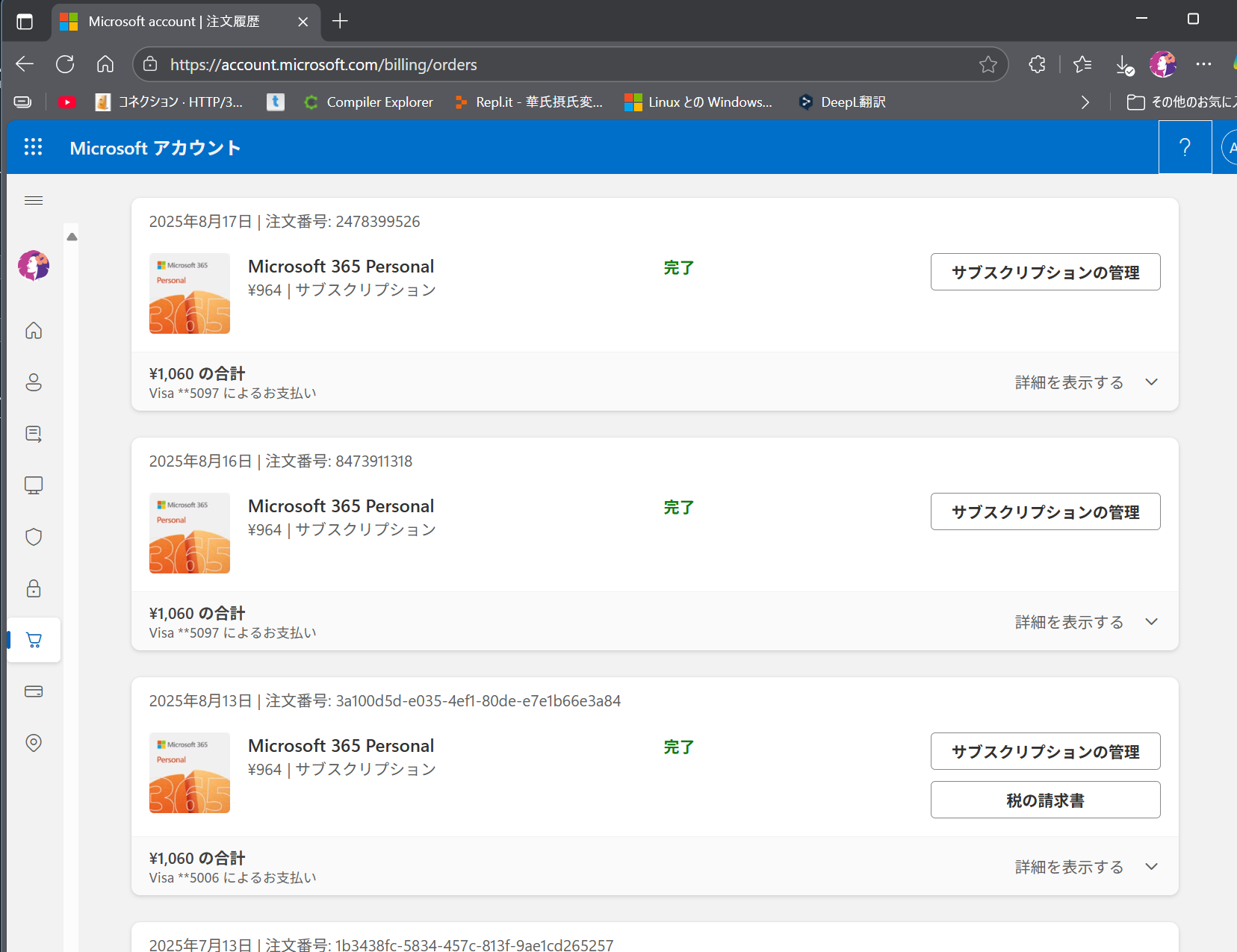Expand details for order 2478399526
This screenshot has height=952, width=1237.
[1086, 382]
